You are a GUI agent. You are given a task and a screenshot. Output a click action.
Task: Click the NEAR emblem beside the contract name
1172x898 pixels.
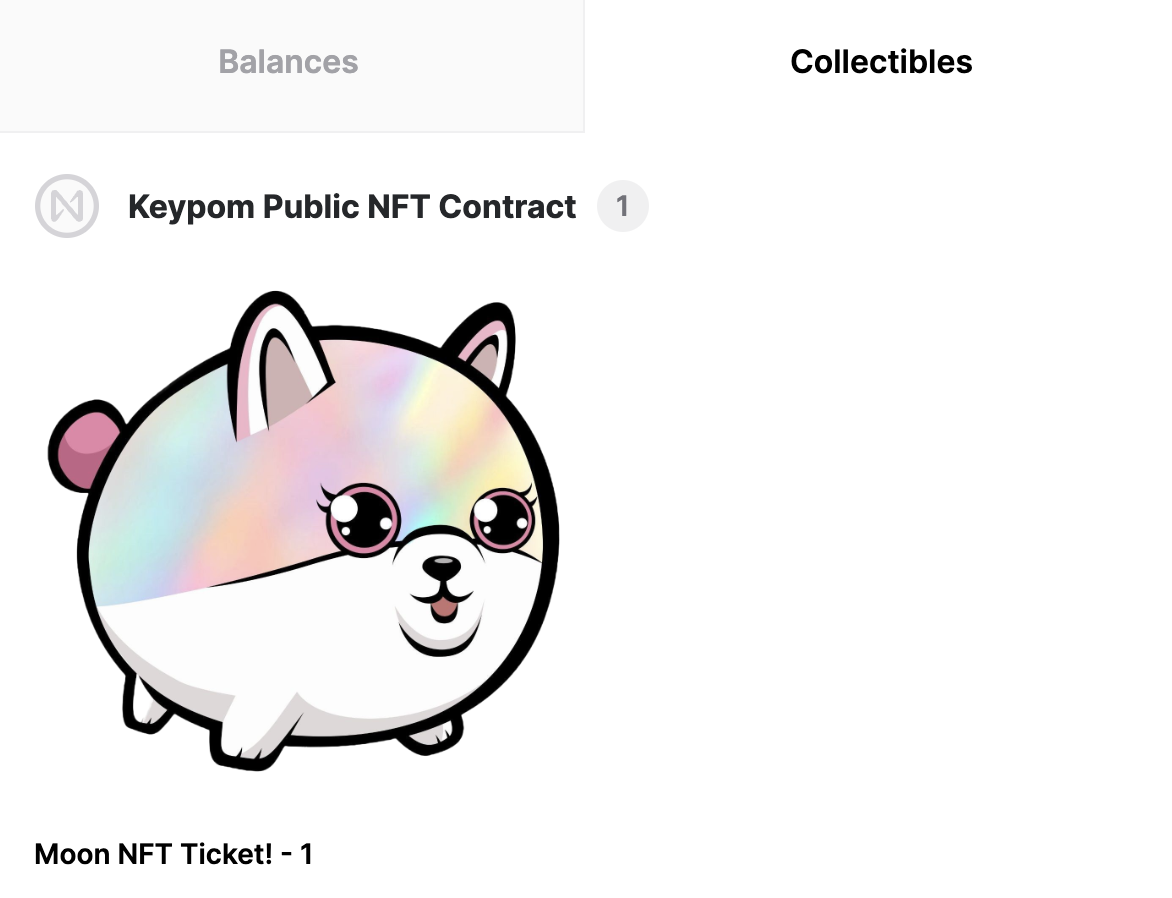67,205
